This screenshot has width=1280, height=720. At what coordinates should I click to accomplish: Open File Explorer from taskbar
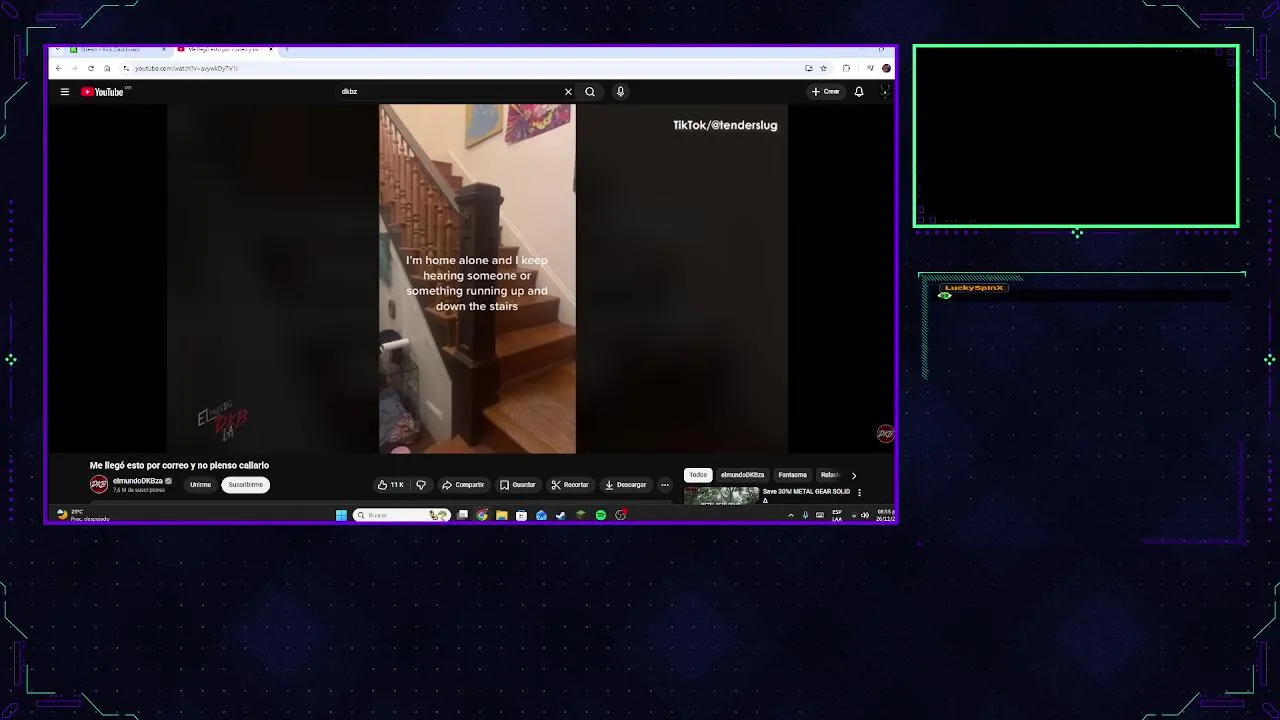502,515
